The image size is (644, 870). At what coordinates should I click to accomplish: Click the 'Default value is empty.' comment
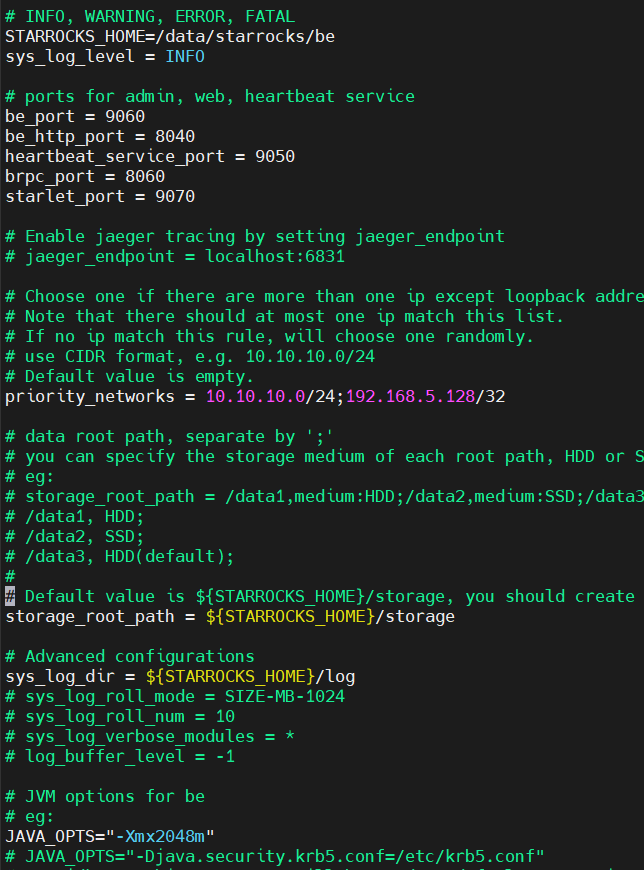tap(129, 376)
